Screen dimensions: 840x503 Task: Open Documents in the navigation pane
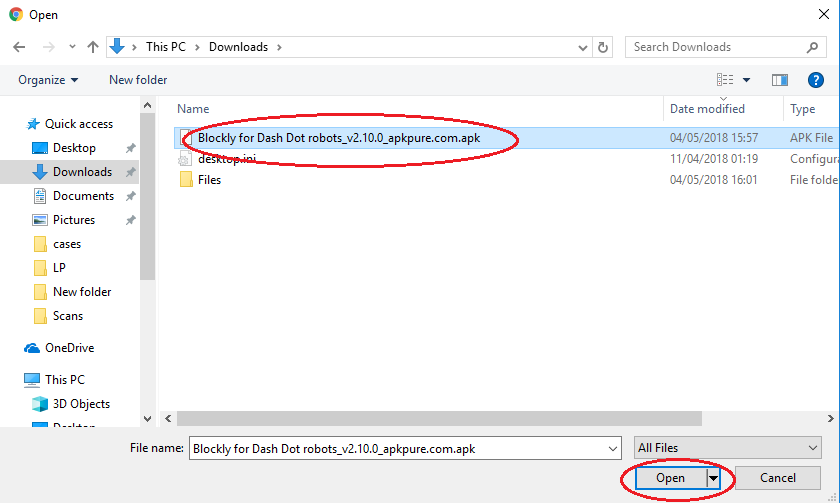83,196
